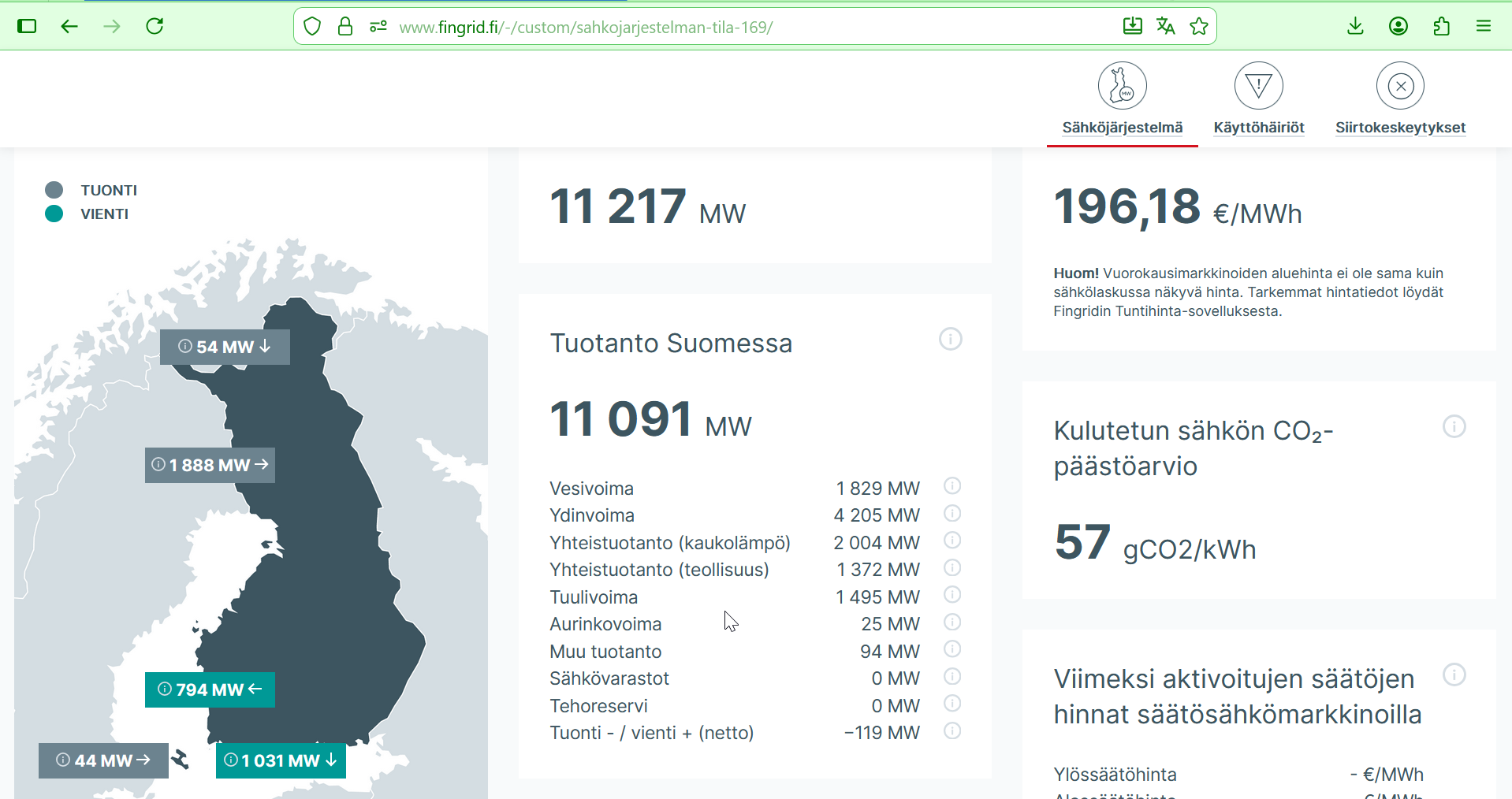Image resolution: width=1512 pixels, height=799 pixels.
Task: Click info icon next to Tuotanto Suomessa
Action: (x=950, y=340)
